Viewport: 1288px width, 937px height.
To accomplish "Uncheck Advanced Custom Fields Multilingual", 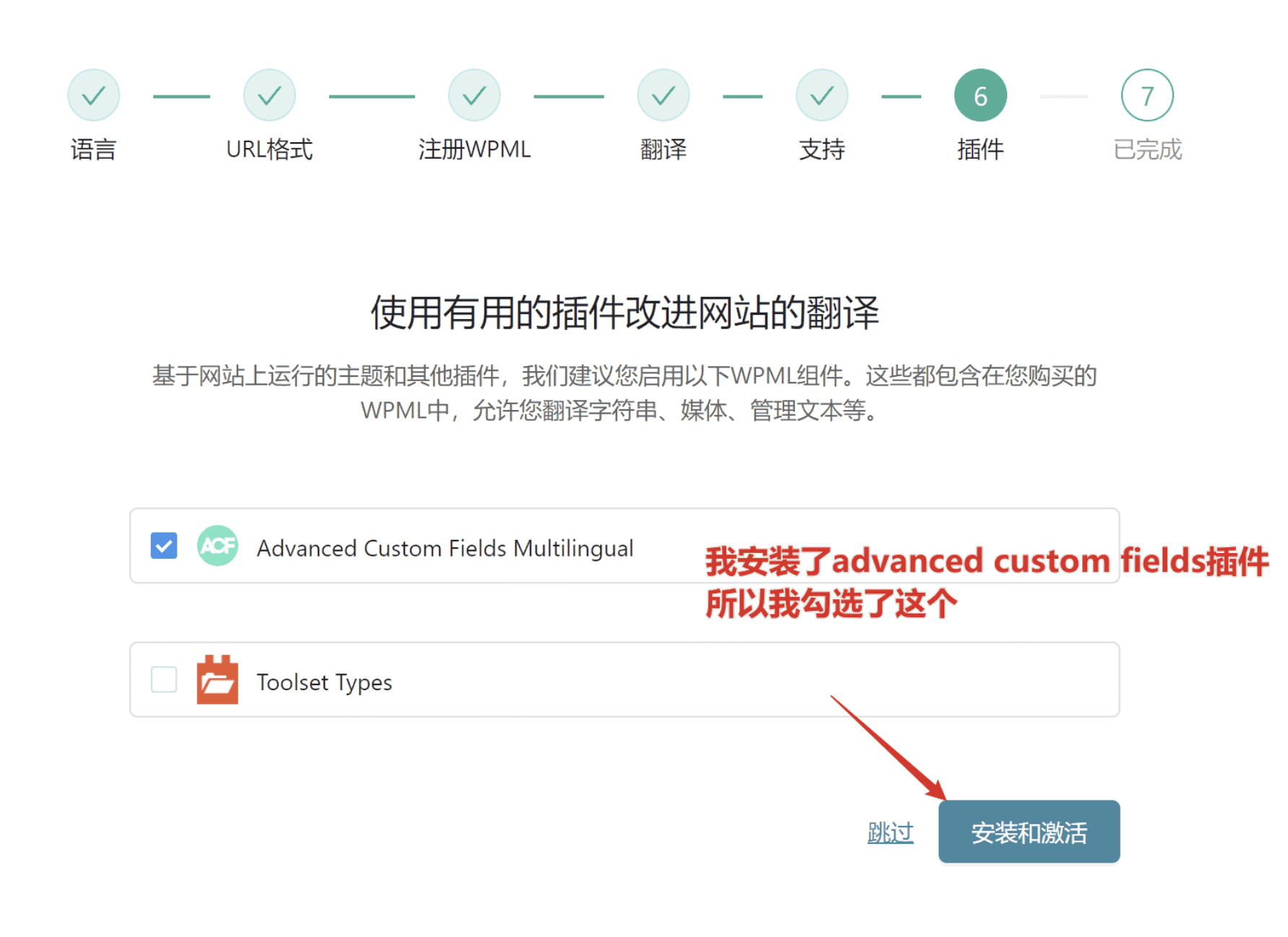I will tap(164, 546).
